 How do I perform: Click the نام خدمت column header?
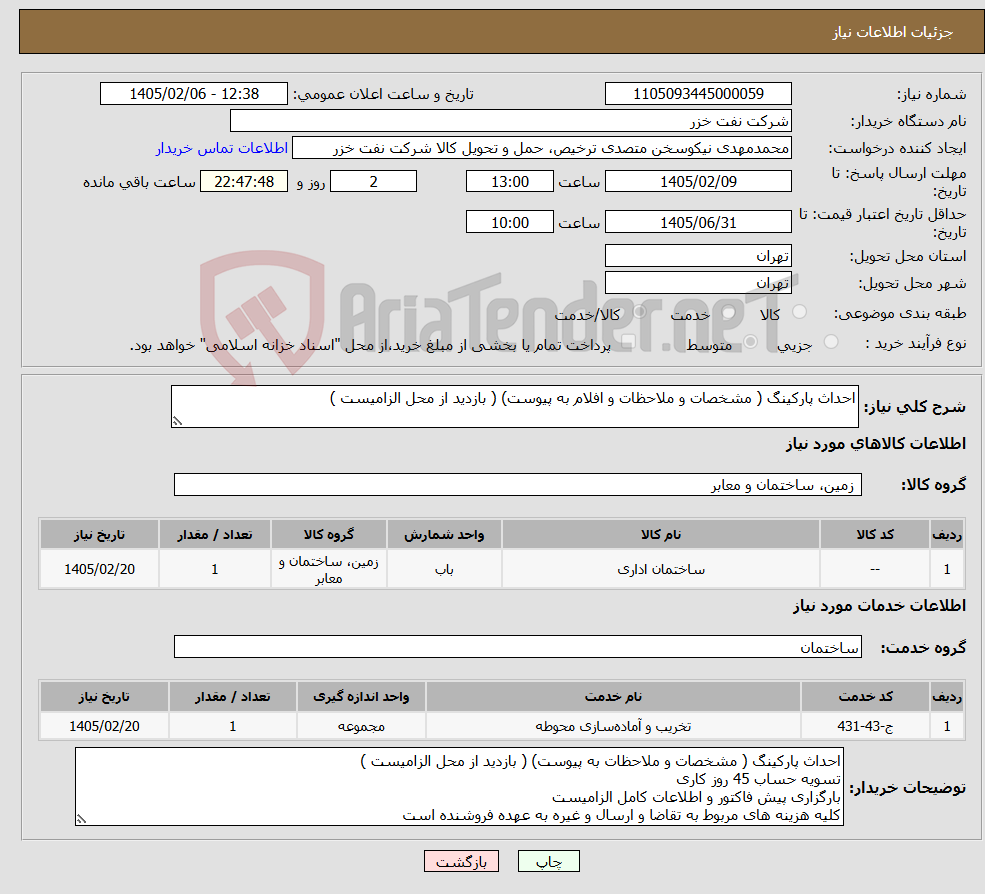(x=614, y=696)
